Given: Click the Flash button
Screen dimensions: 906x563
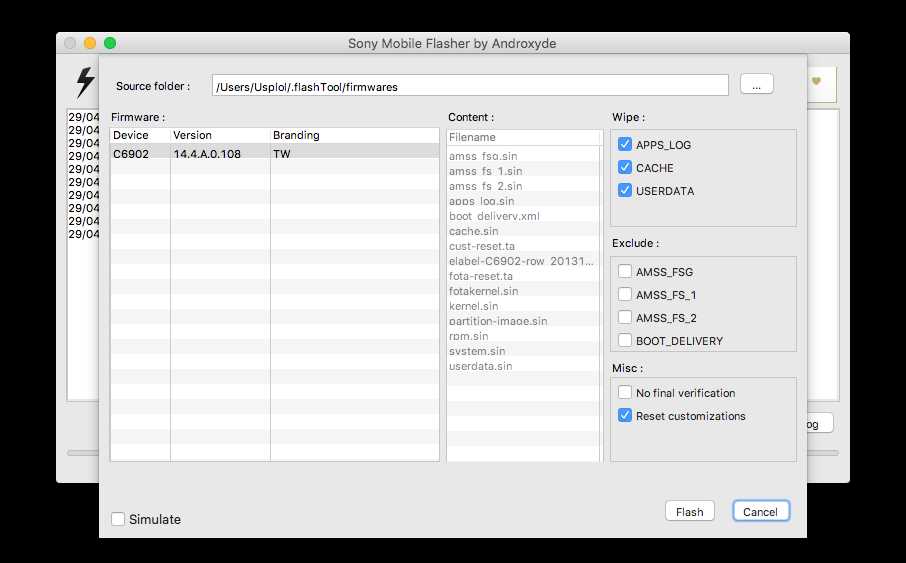Looking at the screenshot, I should [689, 512].
